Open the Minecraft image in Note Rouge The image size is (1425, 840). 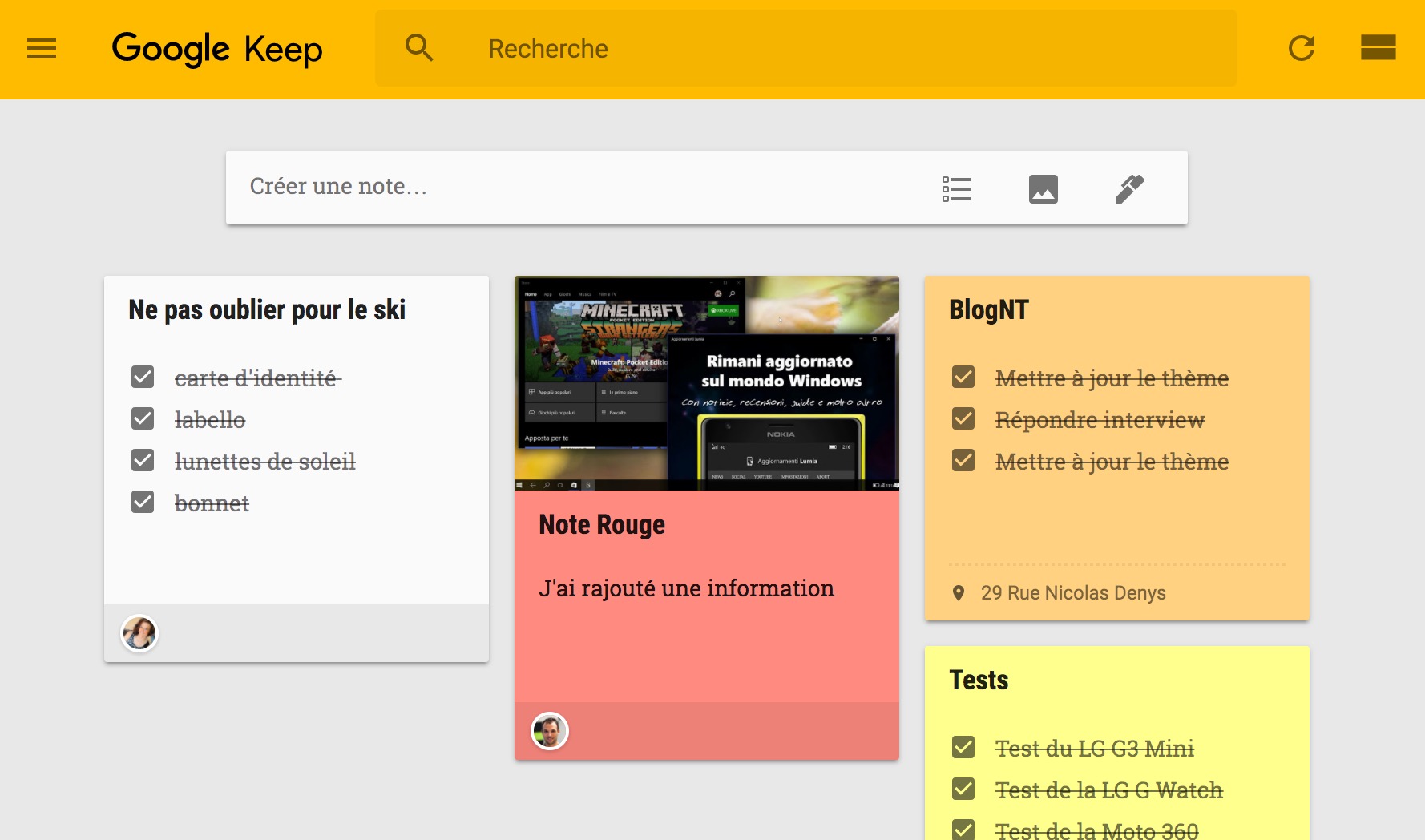pos(706,383)
